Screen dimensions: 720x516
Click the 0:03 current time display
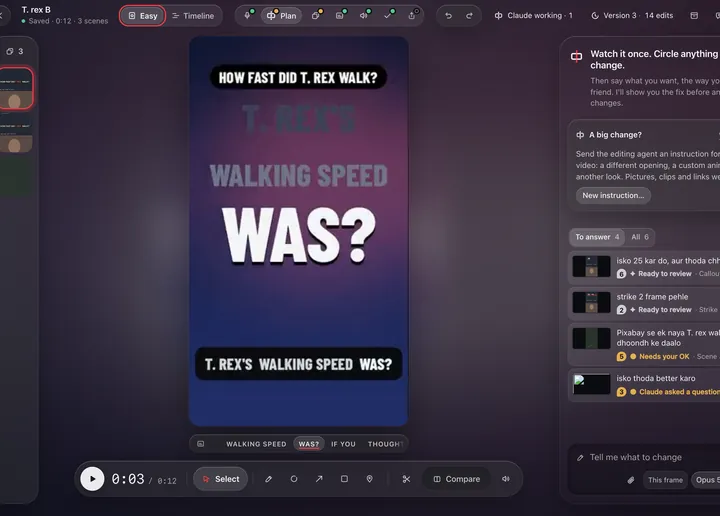(128, 479)
